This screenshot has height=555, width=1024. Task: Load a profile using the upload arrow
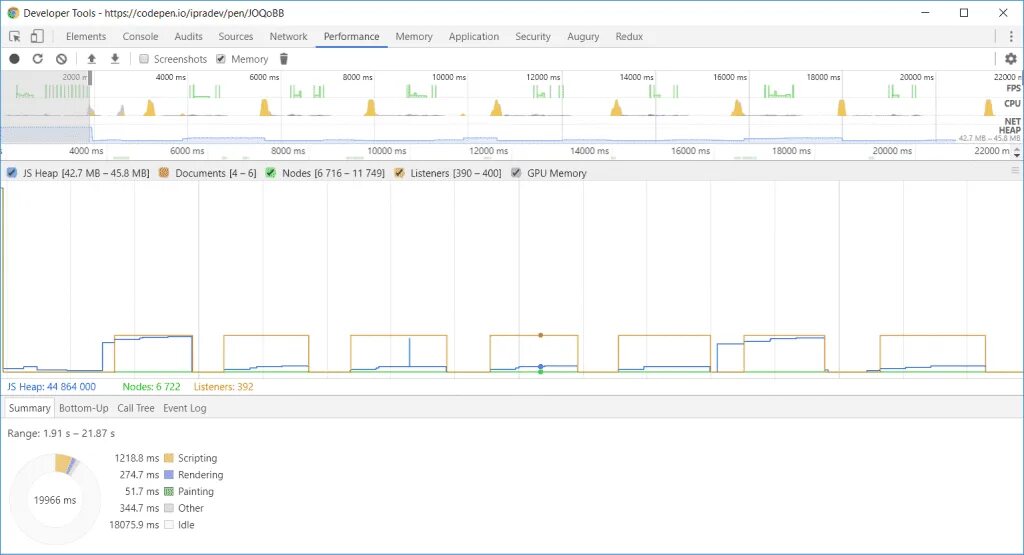point(91,59)
